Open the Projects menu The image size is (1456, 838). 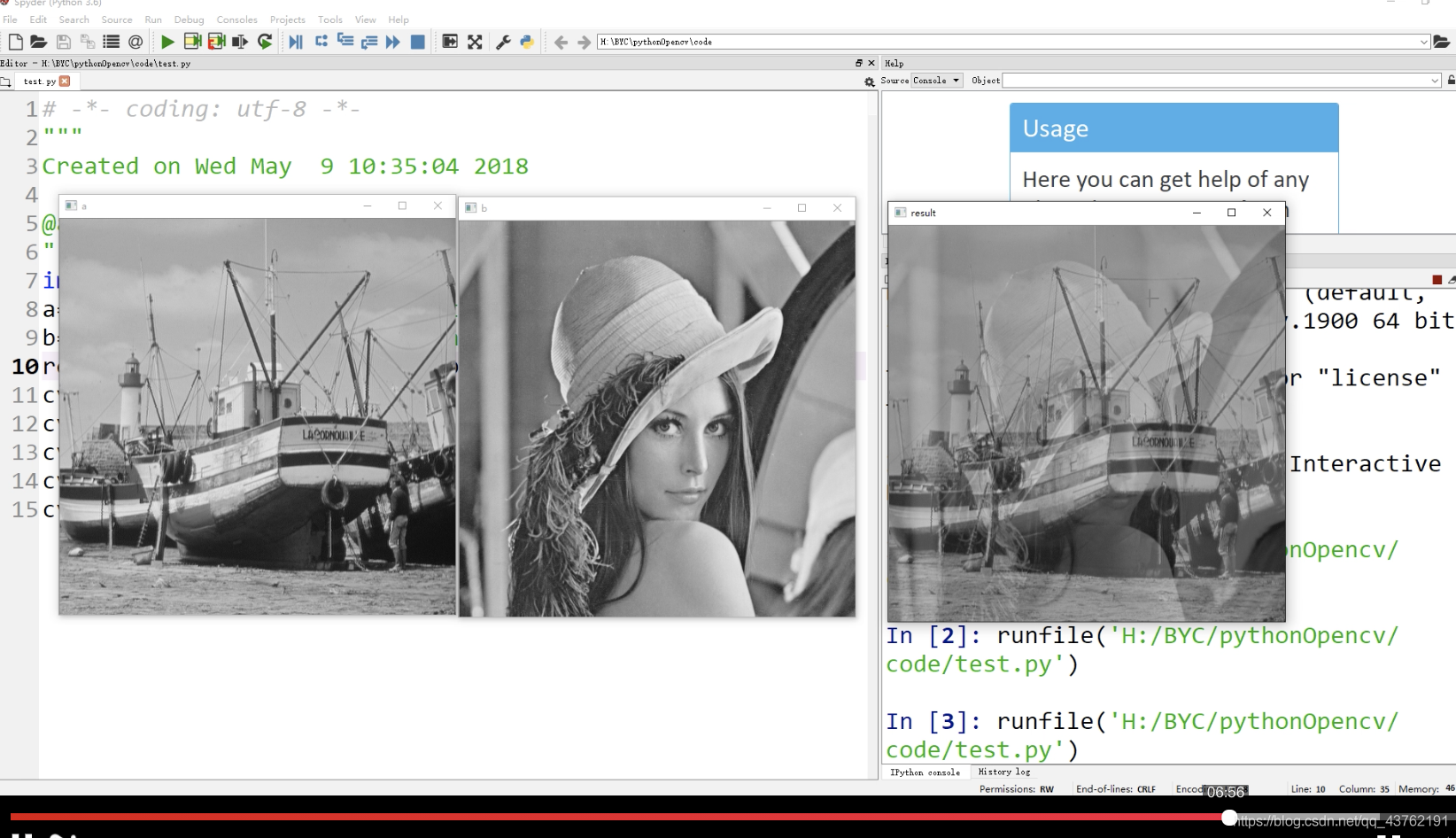(288, 19)
